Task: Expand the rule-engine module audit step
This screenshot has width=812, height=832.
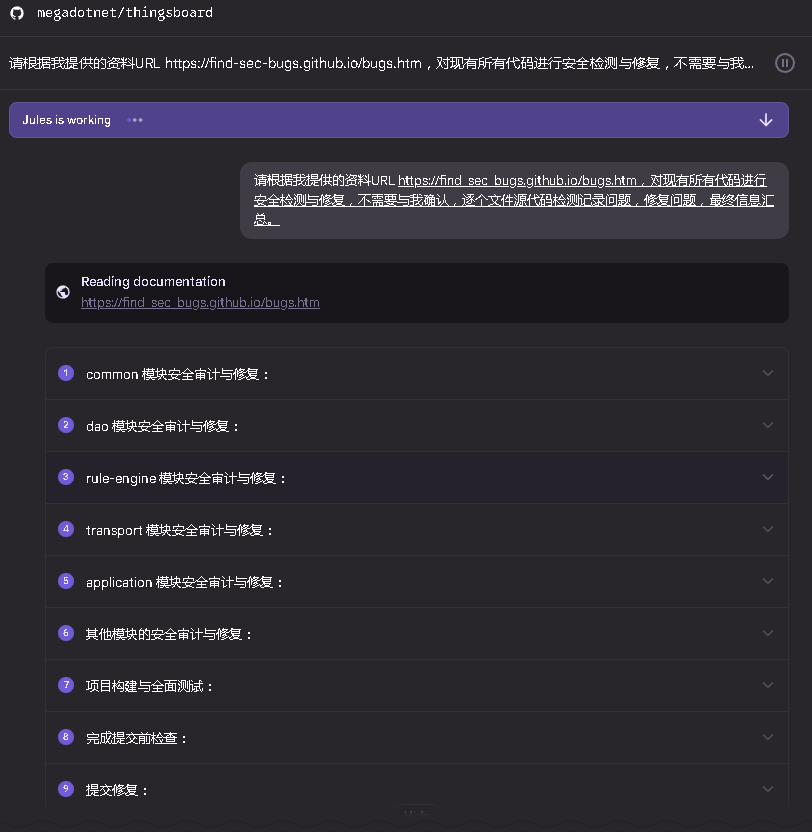Action: 767,477
